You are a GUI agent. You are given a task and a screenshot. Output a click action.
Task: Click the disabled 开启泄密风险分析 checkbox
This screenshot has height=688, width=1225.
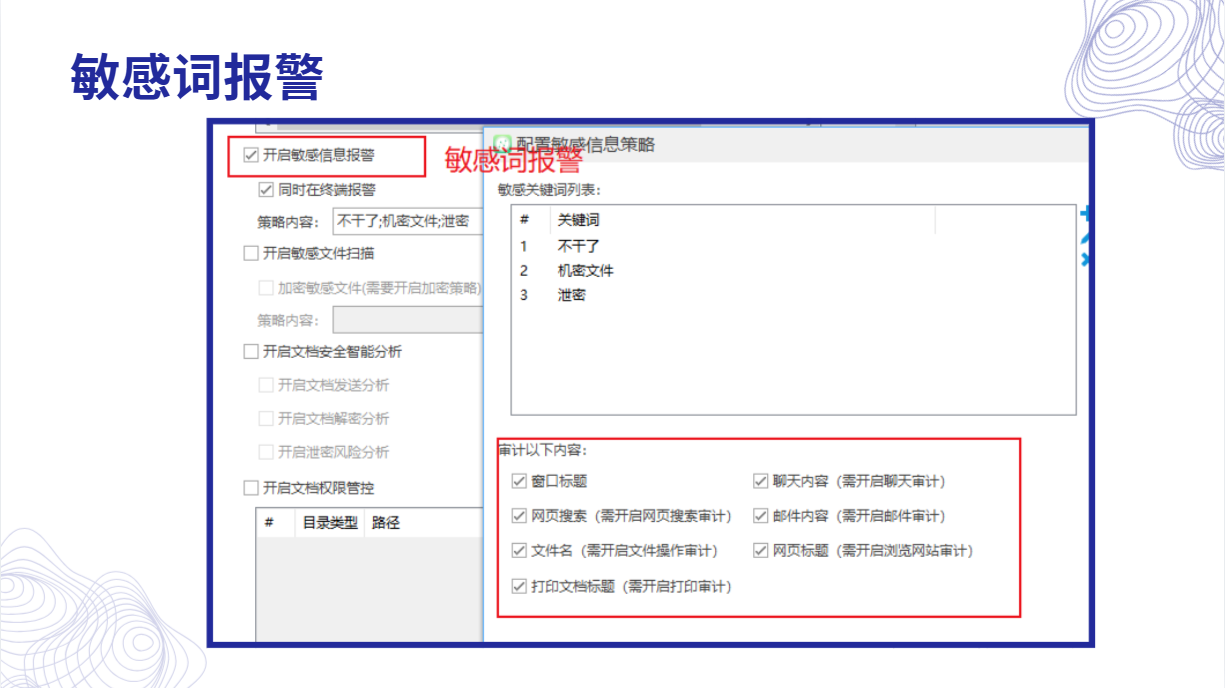(x=266, y=452)
